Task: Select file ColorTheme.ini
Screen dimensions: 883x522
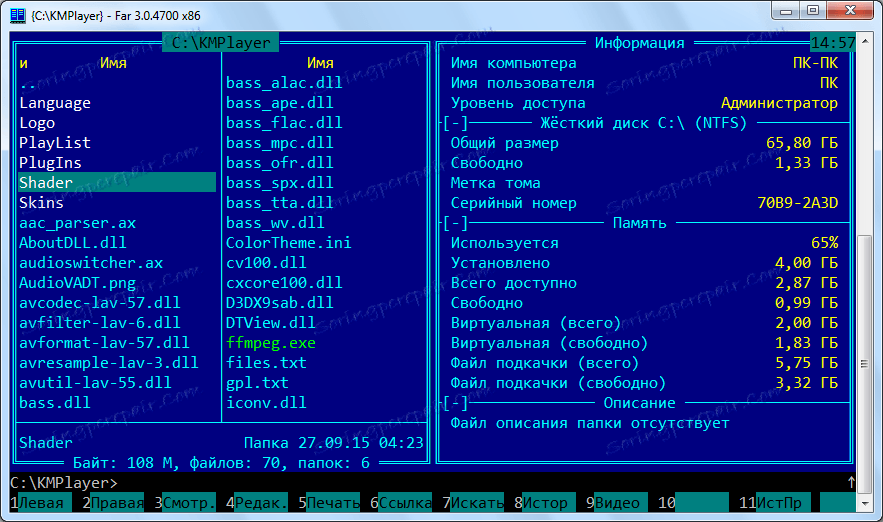Action: [289, 243]
